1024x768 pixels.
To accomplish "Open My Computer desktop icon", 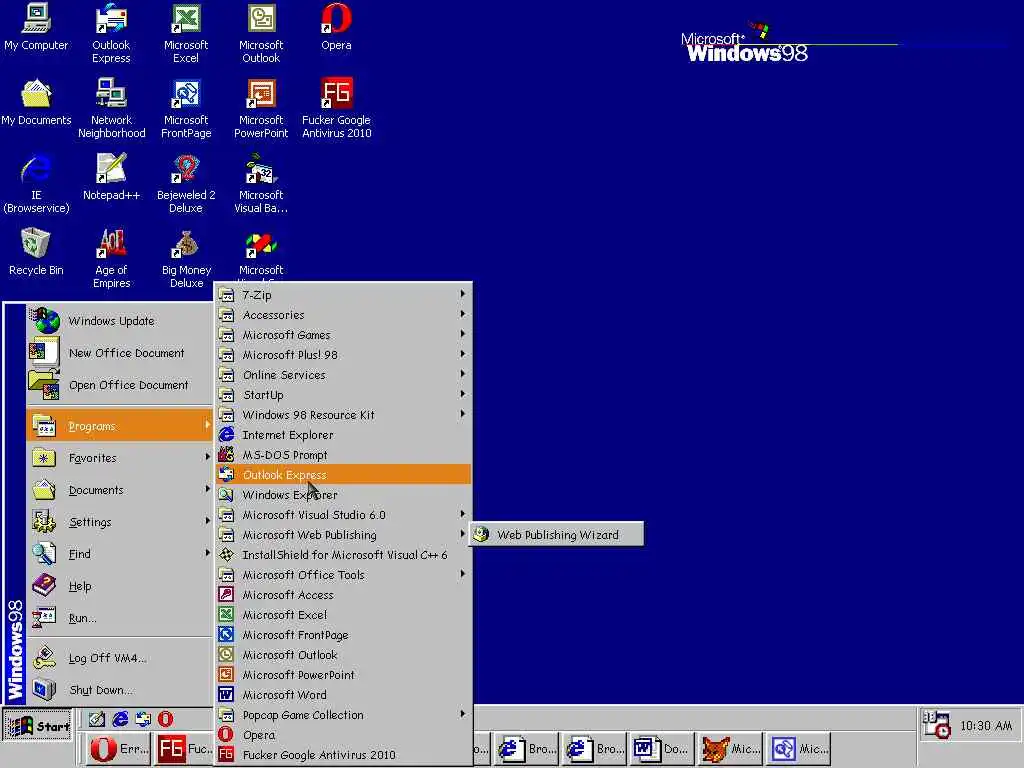I will [36, 27].
